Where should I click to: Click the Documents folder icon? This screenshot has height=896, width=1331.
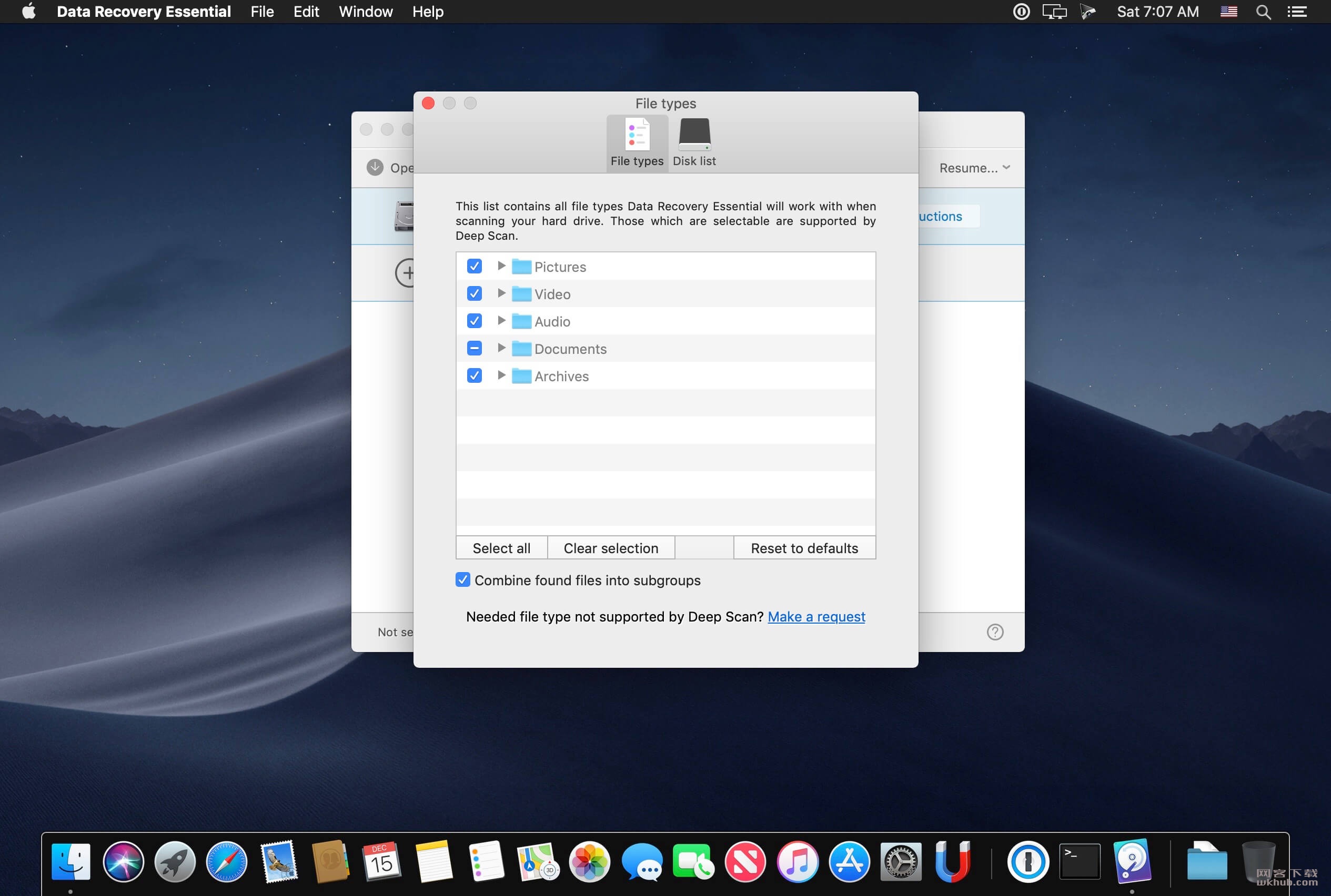(x=521, y=349)
